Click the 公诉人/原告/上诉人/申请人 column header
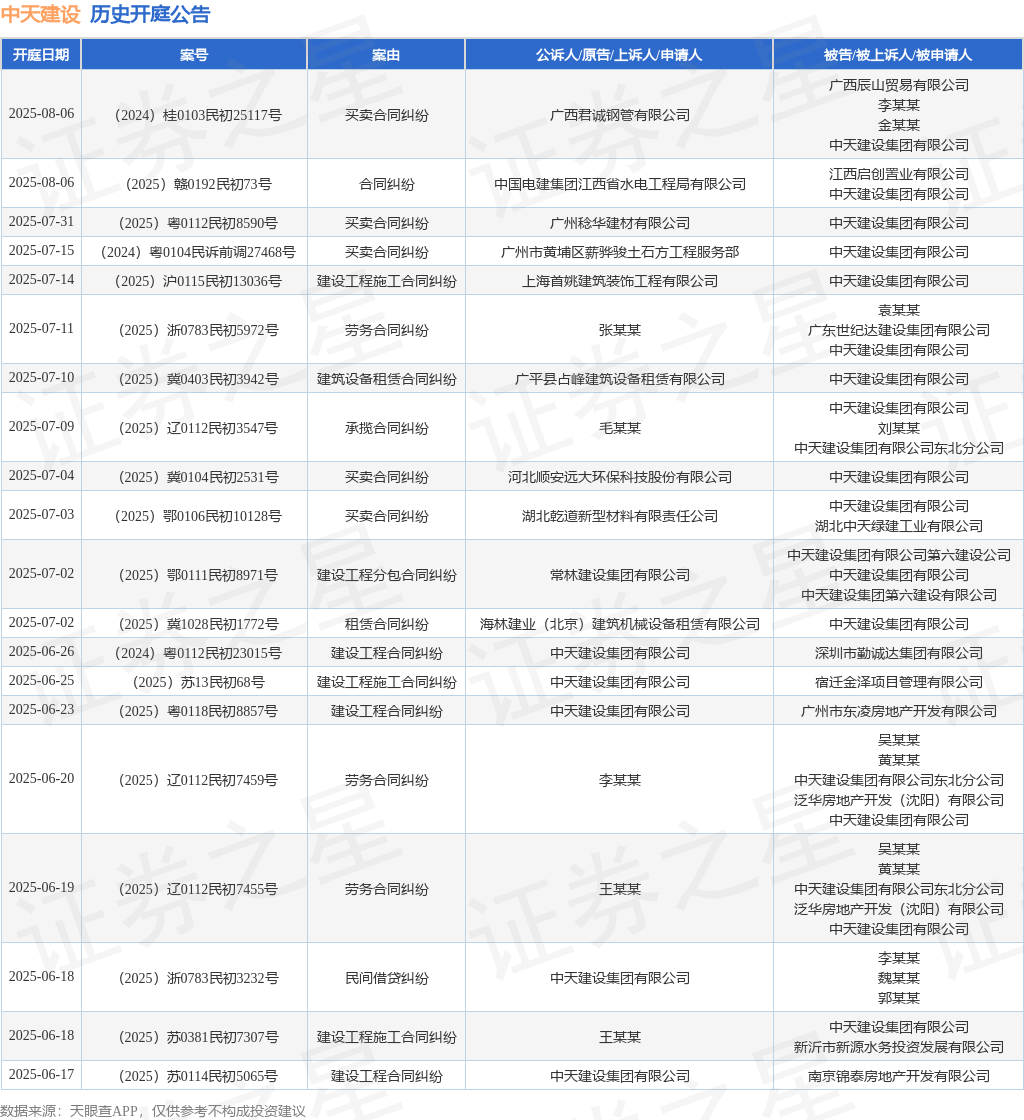The width and height of the screenshot is (1024, 1120). point(618,55)
